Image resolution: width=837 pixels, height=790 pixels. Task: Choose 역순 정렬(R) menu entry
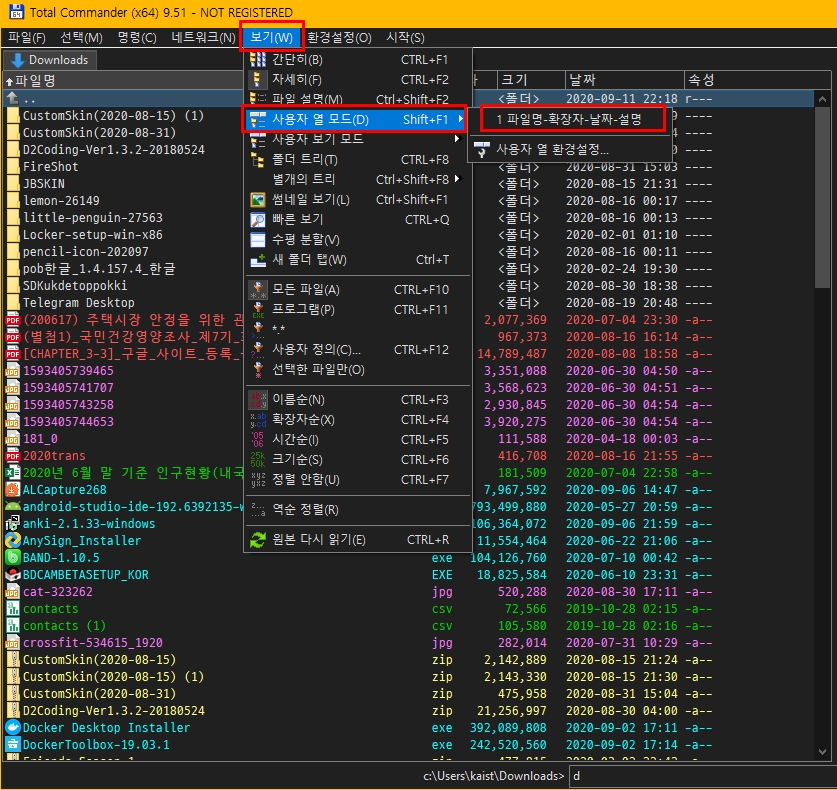tap(358, 510)
